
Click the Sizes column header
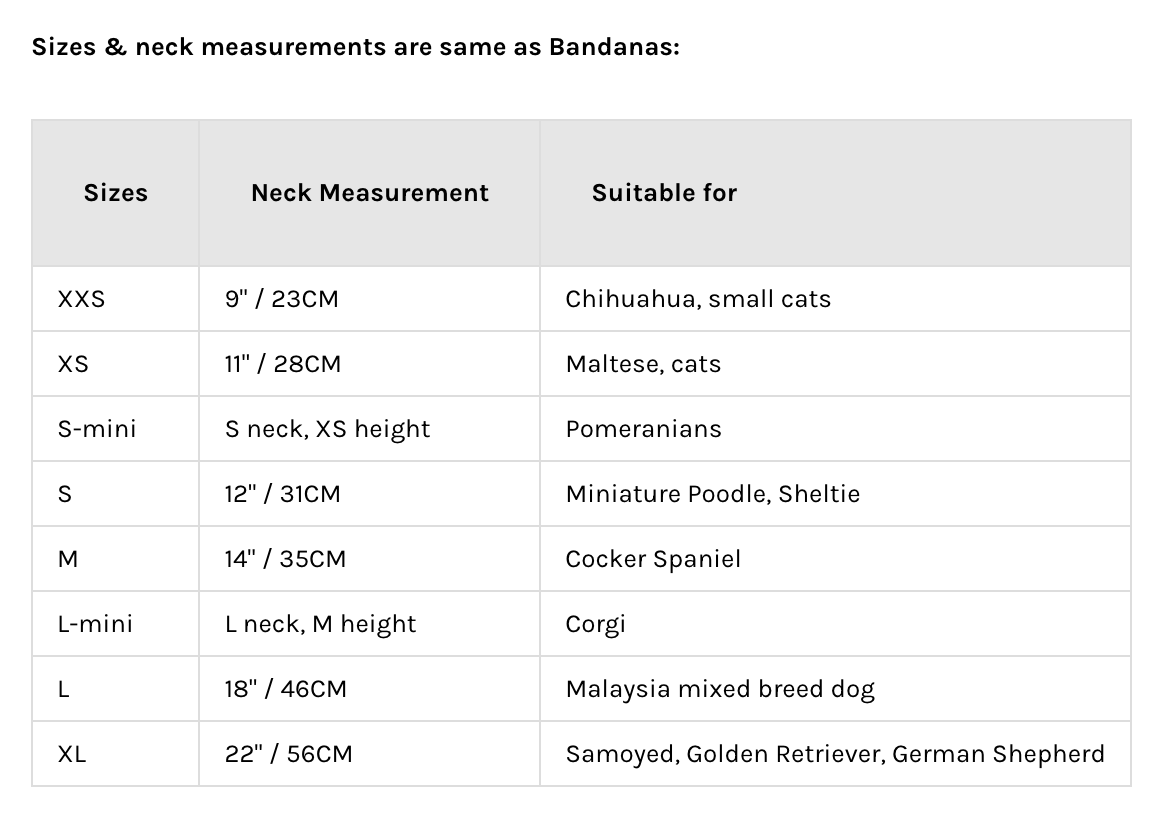point(115,193)
